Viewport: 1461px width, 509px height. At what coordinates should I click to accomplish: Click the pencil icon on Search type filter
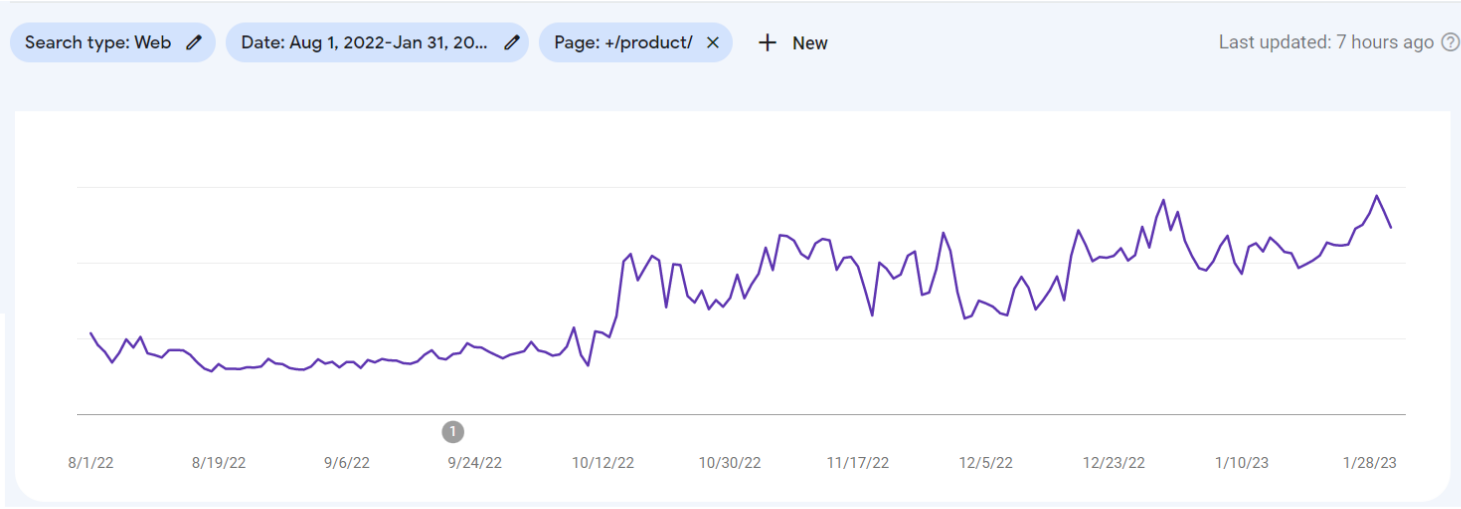coord(194,43)
